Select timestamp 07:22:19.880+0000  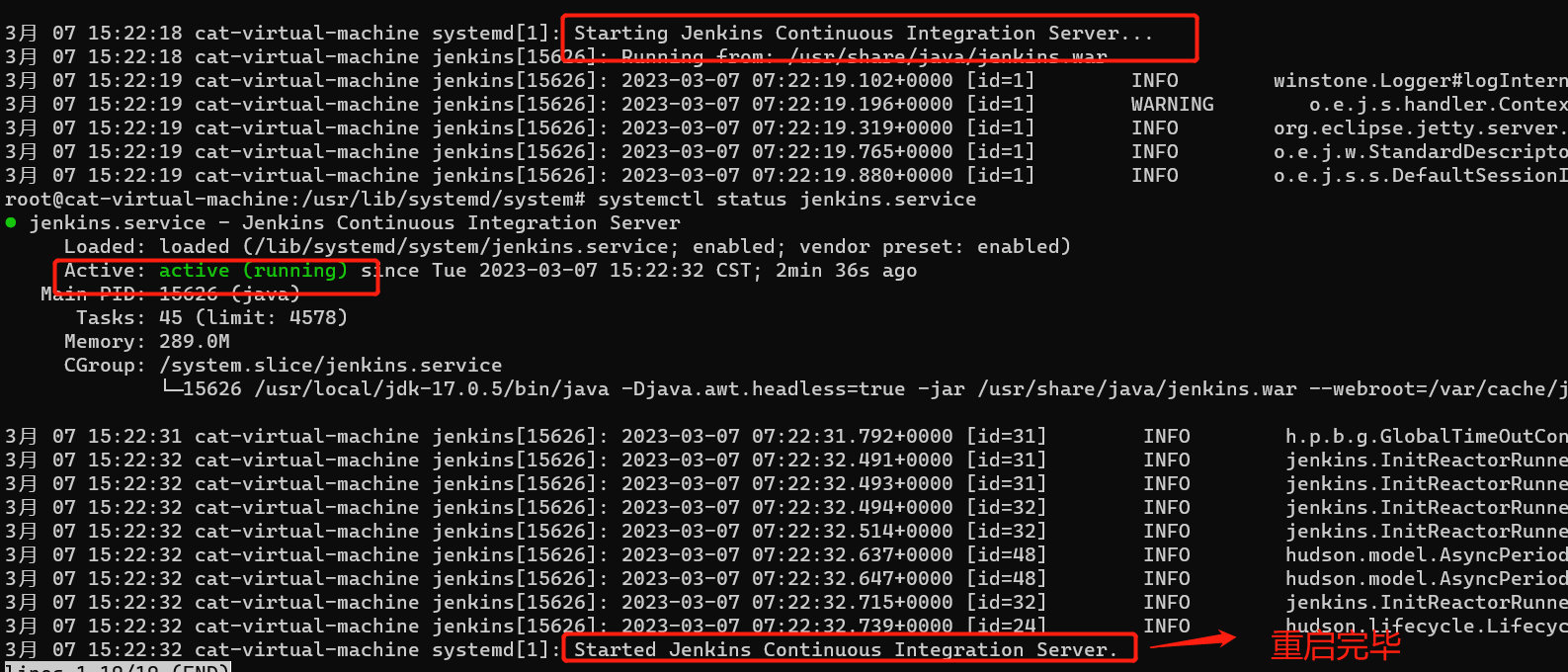point(852,176)
